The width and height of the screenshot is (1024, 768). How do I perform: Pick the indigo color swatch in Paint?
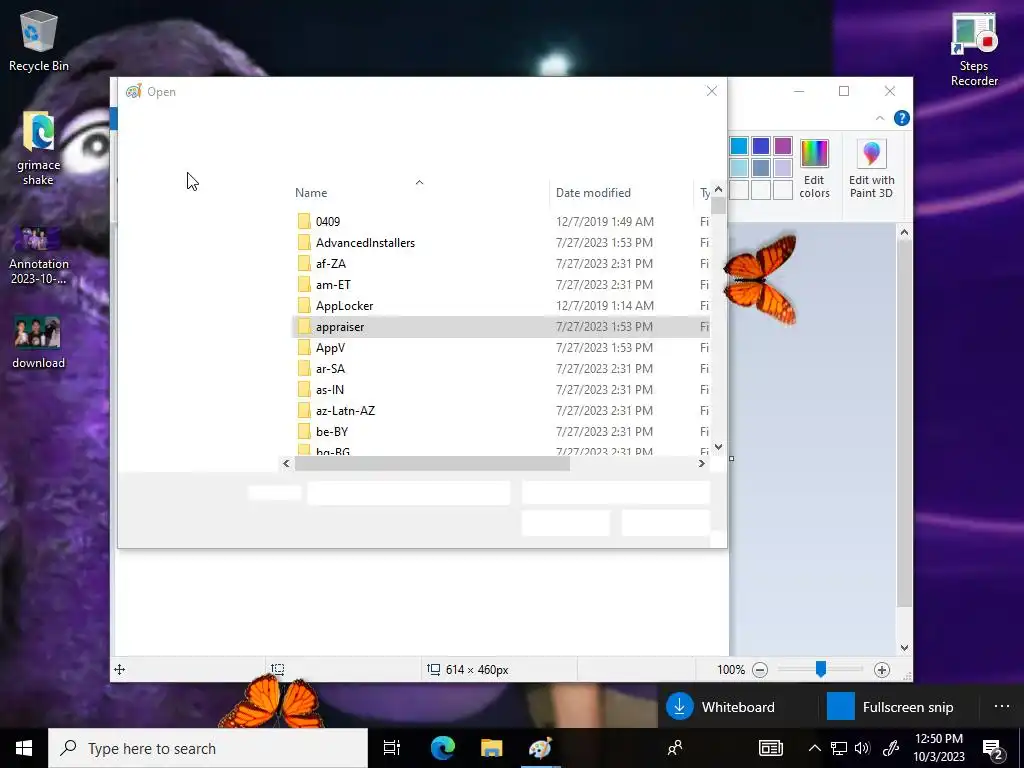pyautogui.click(x=760, y=146)
